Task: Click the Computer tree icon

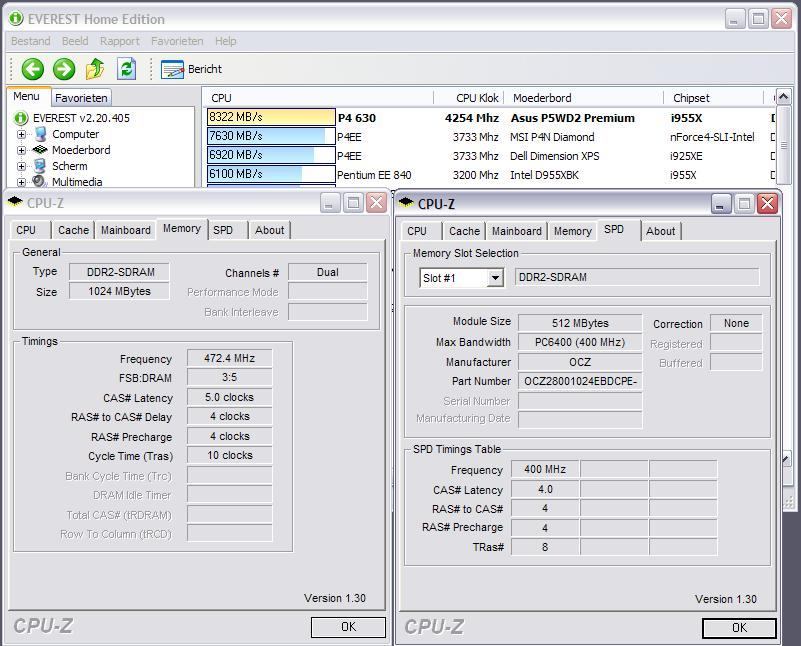Action: point(40,134)
